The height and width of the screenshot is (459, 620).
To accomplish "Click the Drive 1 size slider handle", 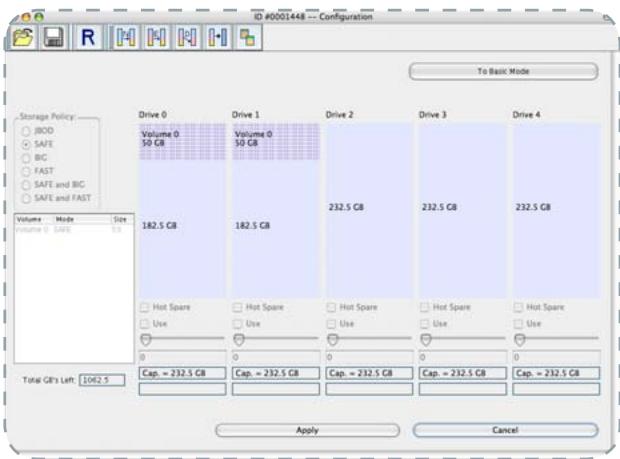I will coord(239,339).
